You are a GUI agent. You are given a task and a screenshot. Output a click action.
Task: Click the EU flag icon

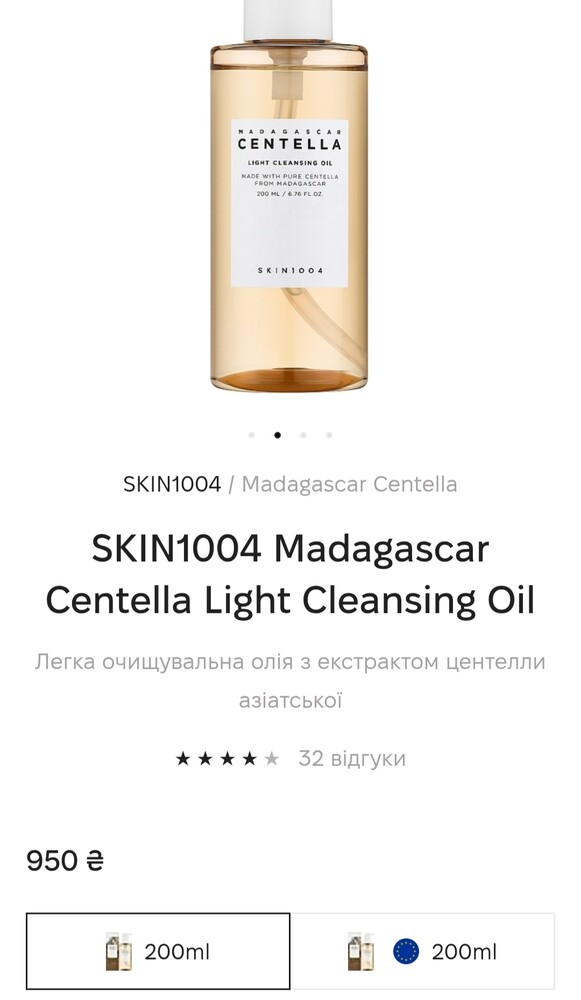(x=406, y=952)
